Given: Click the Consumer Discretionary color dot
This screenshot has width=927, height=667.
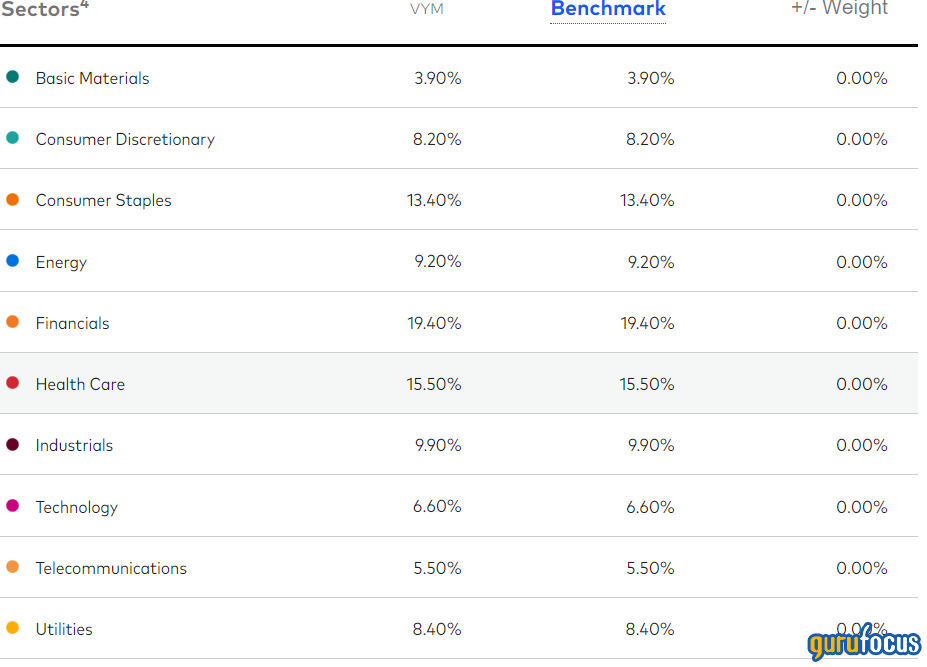Looking at the screenshot, I should coord(12,138).
